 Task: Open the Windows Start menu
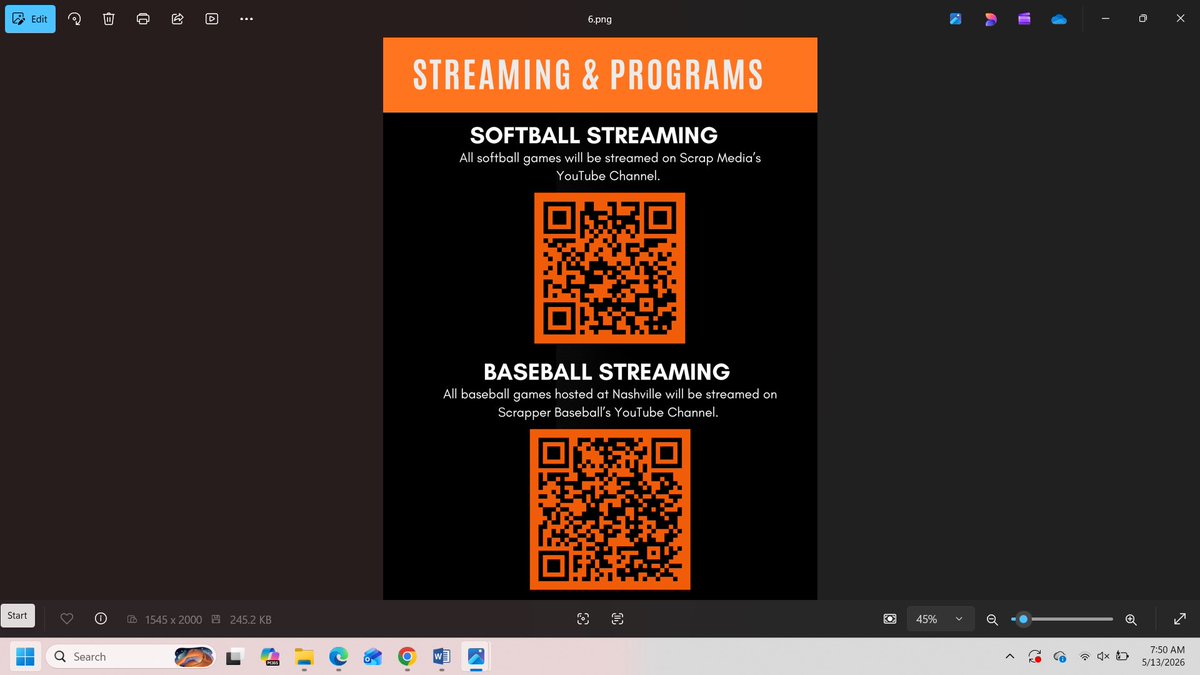click(x=25, y=657)
